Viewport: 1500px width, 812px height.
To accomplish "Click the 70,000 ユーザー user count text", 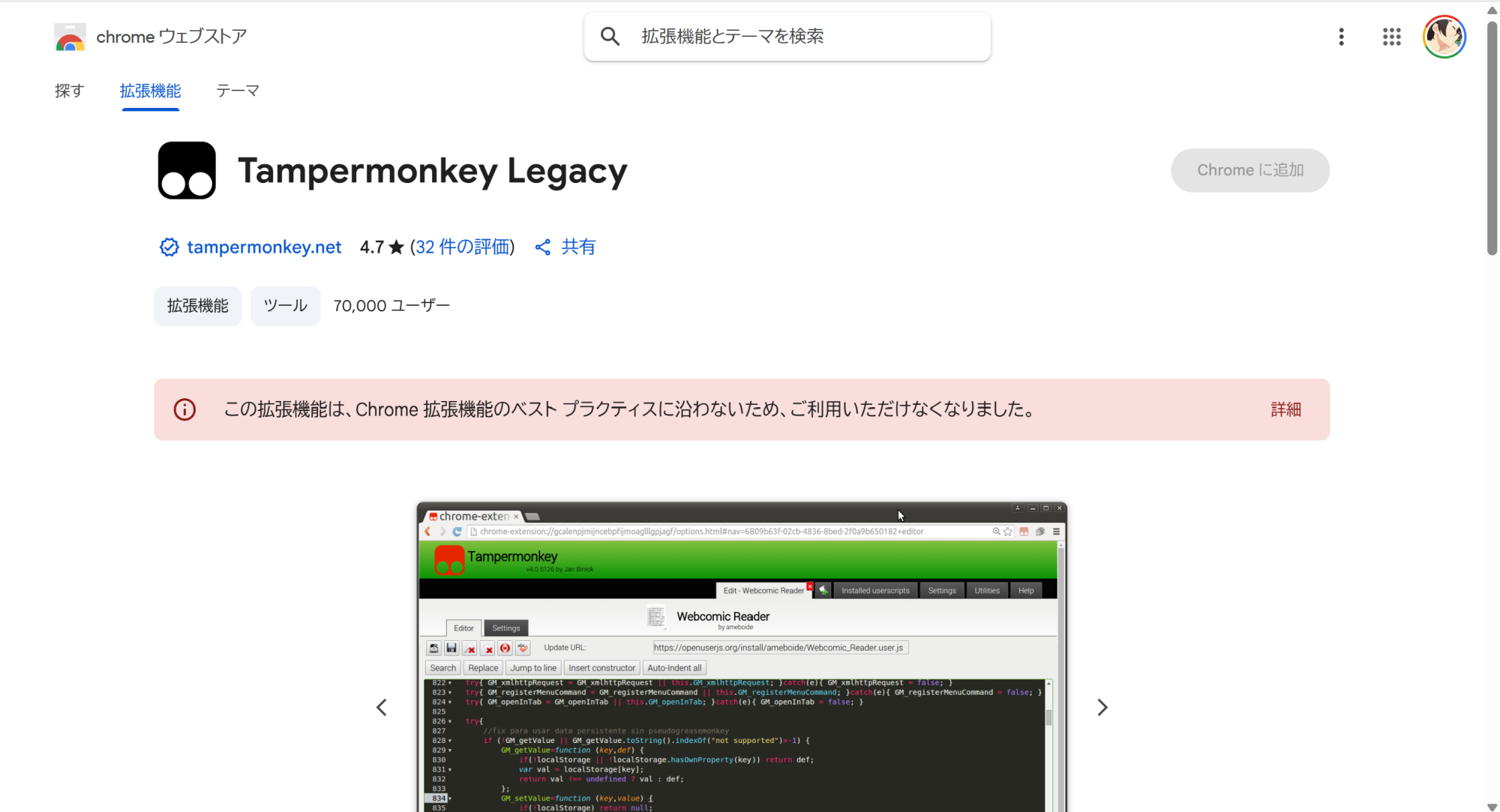I will (x=391, y=306).
